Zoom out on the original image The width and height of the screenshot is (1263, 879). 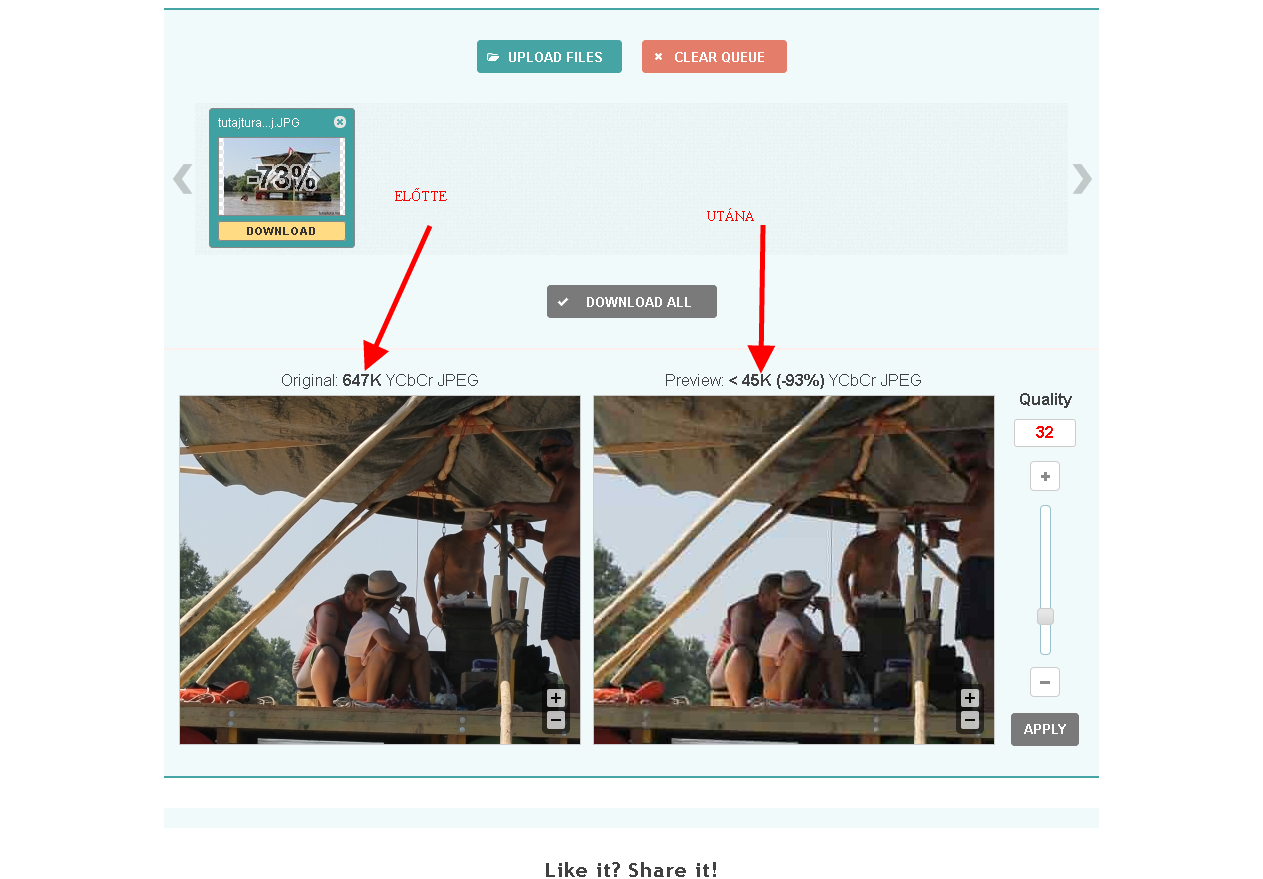pyautogui.click(x=556, y=720)
